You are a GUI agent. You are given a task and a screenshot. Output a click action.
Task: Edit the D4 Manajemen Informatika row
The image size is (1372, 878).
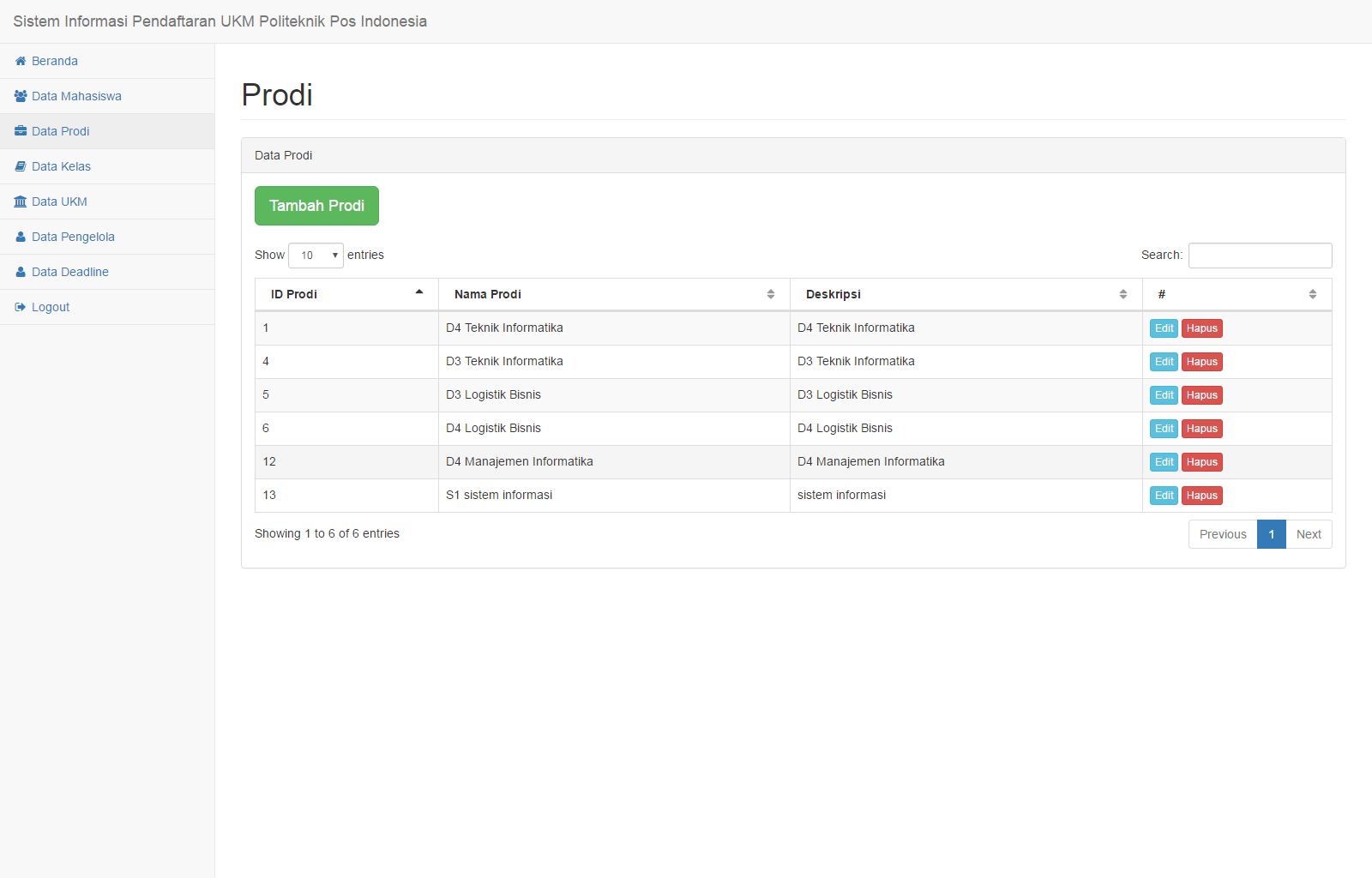click(x=1164, y=462)
